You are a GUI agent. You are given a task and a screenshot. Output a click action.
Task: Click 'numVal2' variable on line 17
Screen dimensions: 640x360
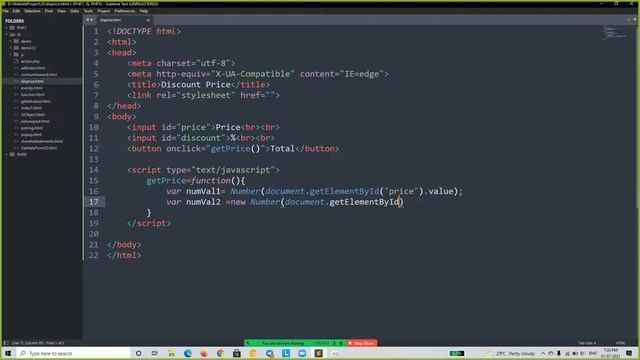[x=203, y=202]
